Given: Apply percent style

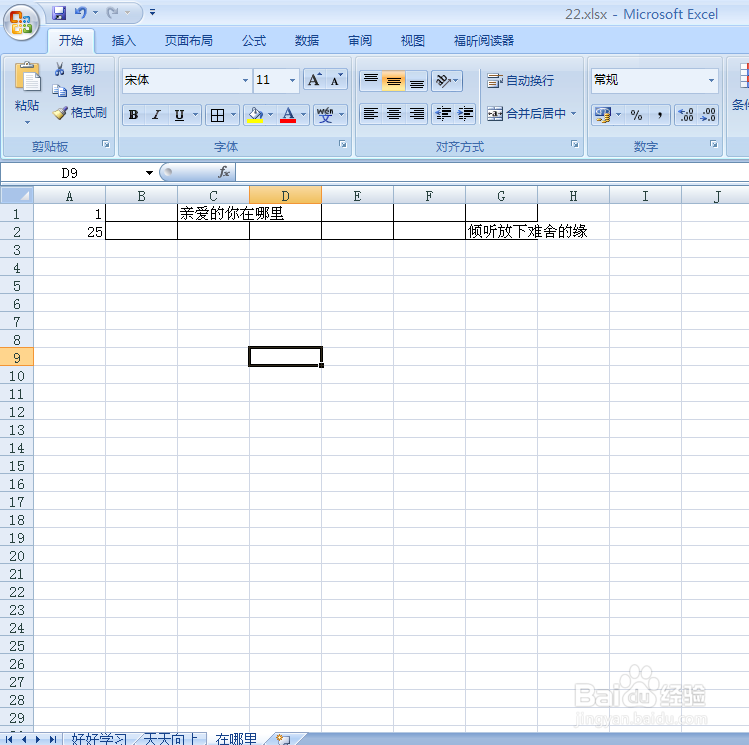Looking at the screenshot, I should [636, 115].
